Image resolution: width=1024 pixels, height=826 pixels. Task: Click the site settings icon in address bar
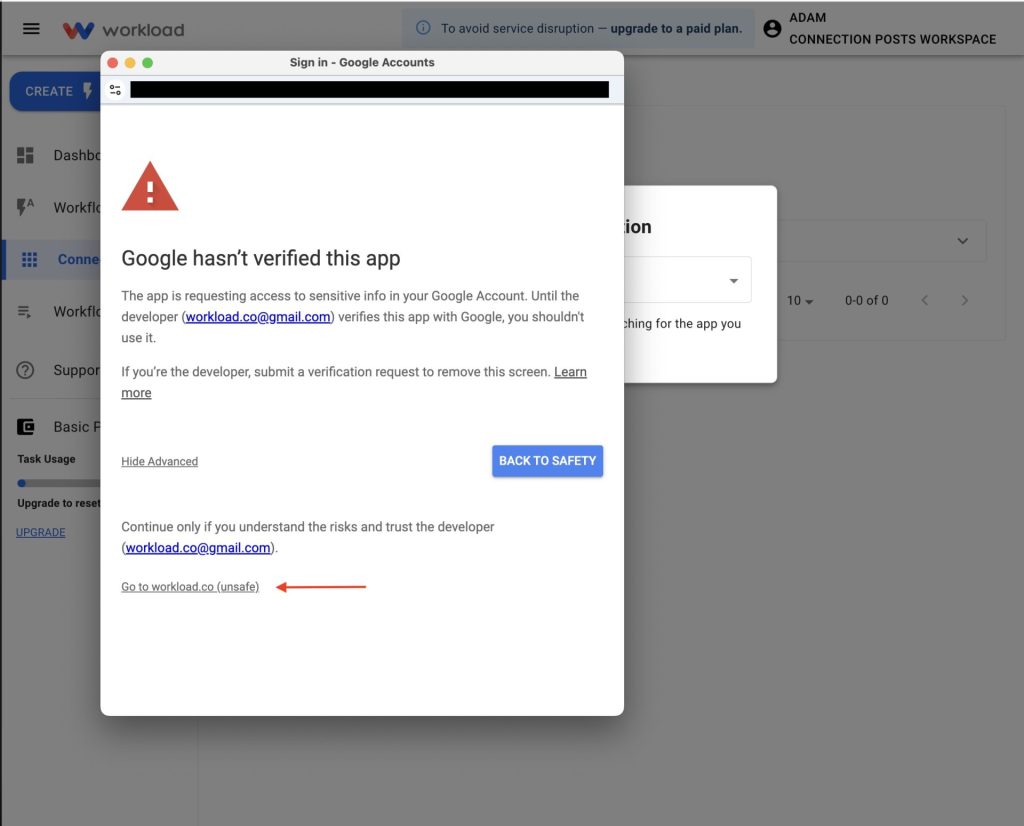pyautogui.click(x=116, y=90)
